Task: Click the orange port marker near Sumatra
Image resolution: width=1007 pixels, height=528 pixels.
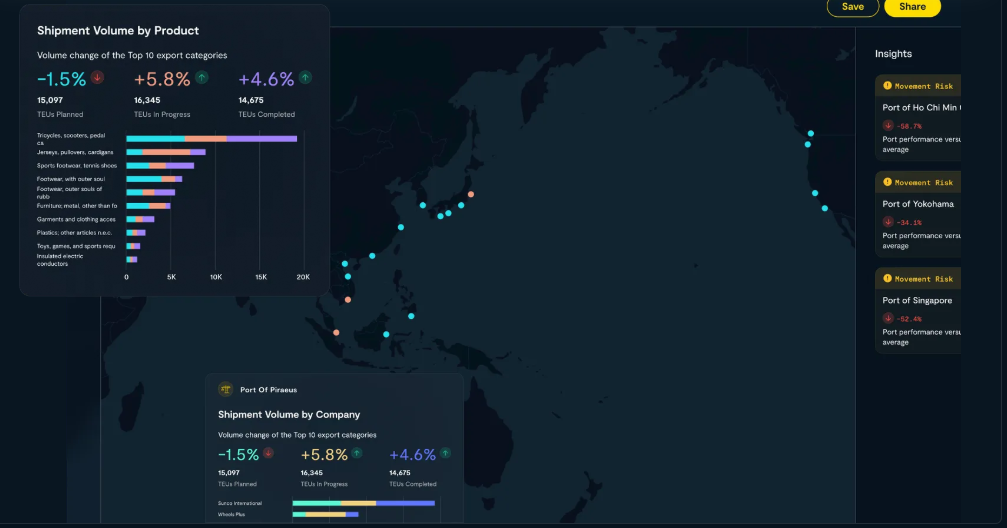Action: pos(336,333)
